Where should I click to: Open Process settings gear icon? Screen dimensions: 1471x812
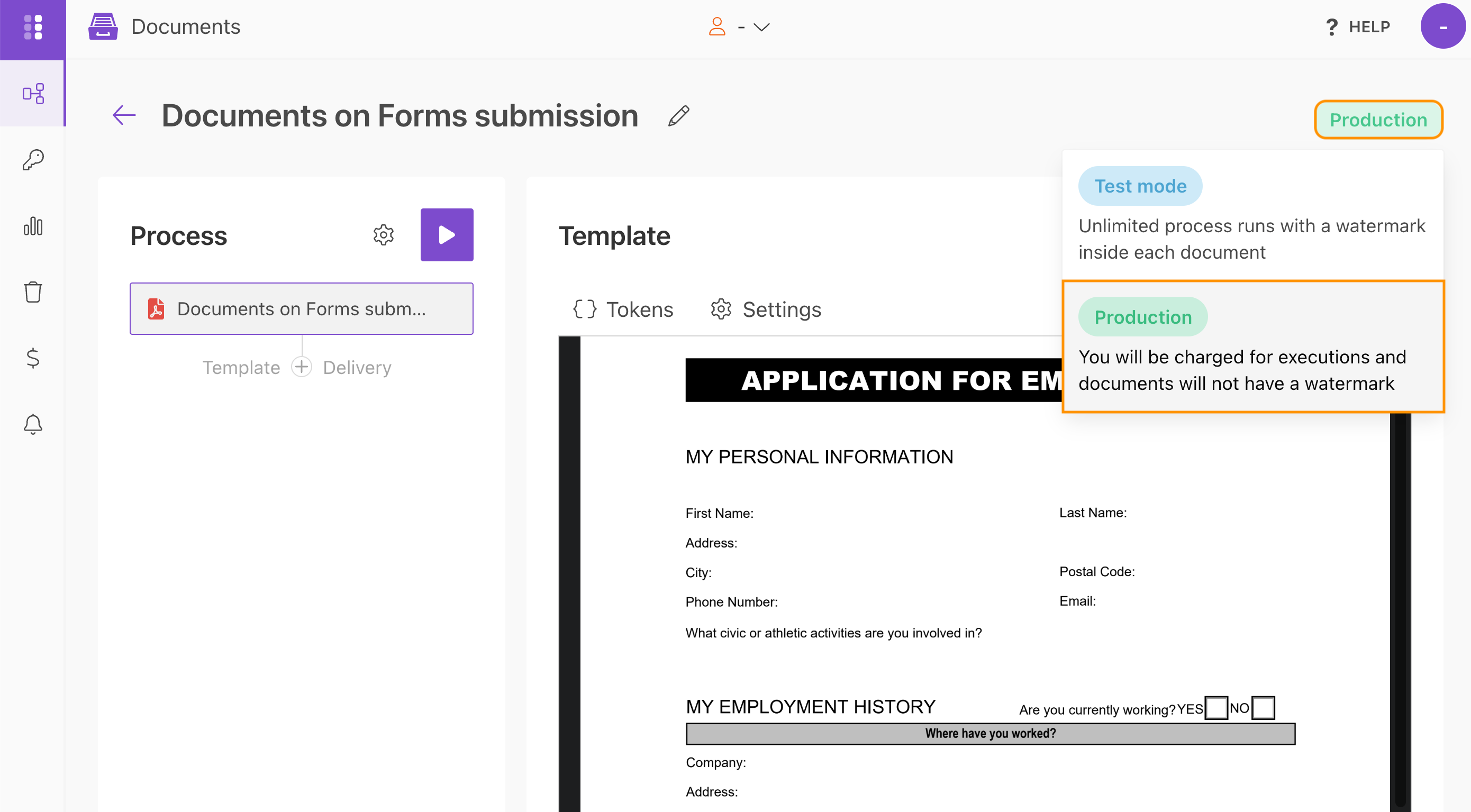[x=383, y=235]
